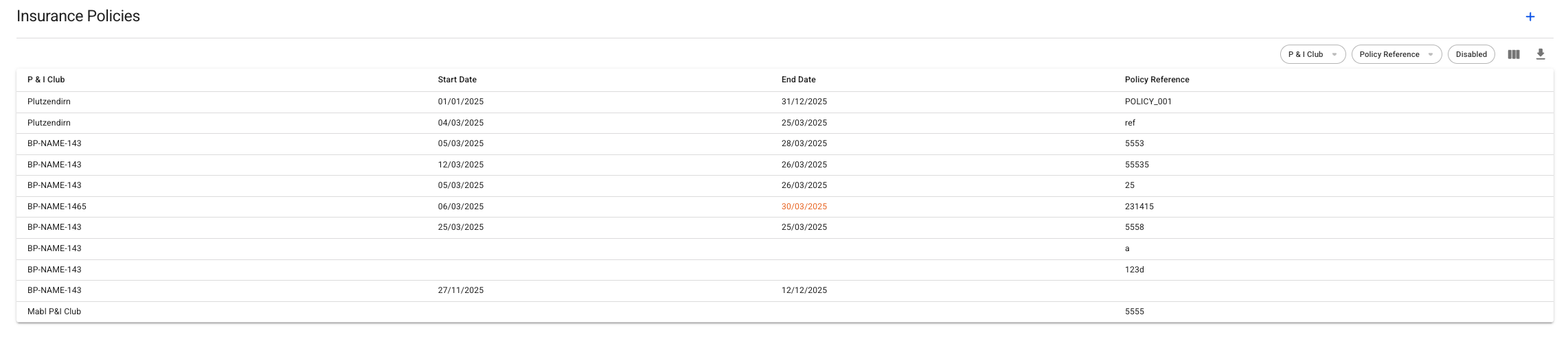Click the Mabl P&I Club row
The height and width of the screenshot is (363, 1568).
54,312
